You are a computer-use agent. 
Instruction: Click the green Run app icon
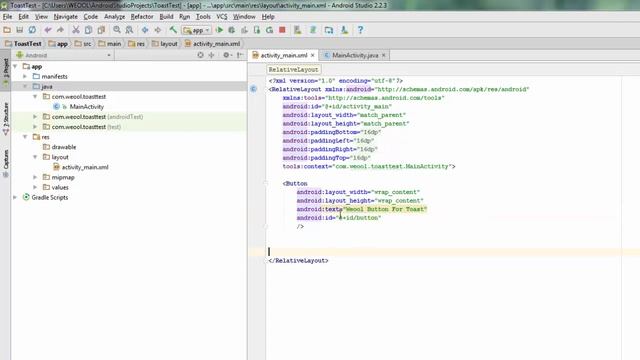pyautogui.click(x=219, y=30)
